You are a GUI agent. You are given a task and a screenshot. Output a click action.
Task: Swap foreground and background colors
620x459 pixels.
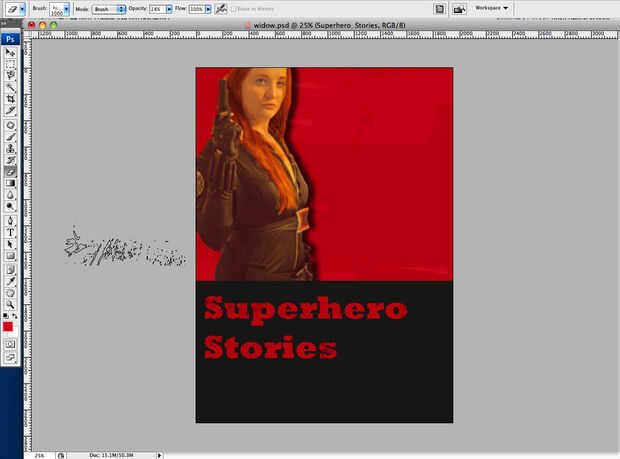click(x=15, y=316)
